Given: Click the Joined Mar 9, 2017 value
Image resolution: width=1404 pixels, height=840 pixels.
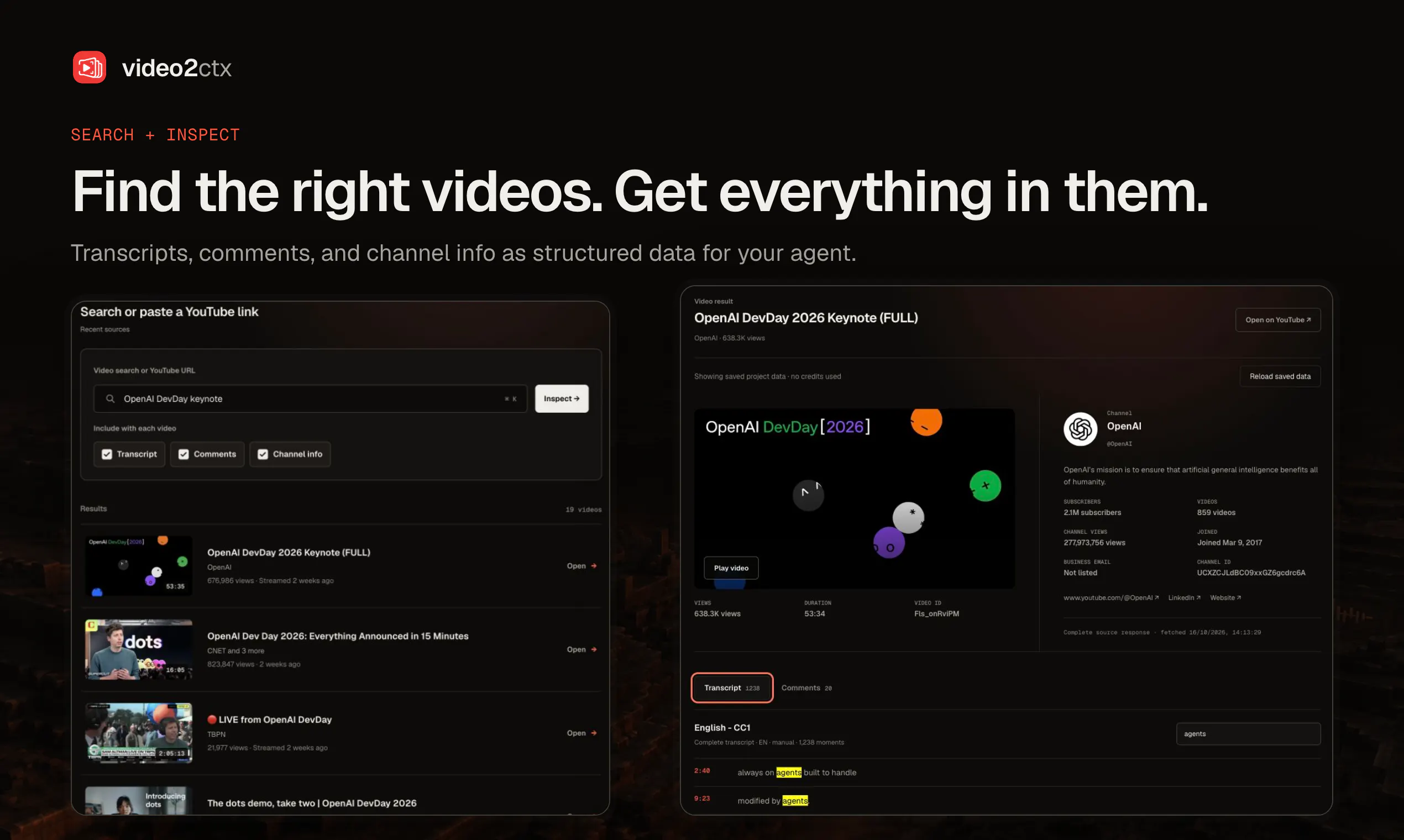Looking at the screenshot, I should (1229, 542).
